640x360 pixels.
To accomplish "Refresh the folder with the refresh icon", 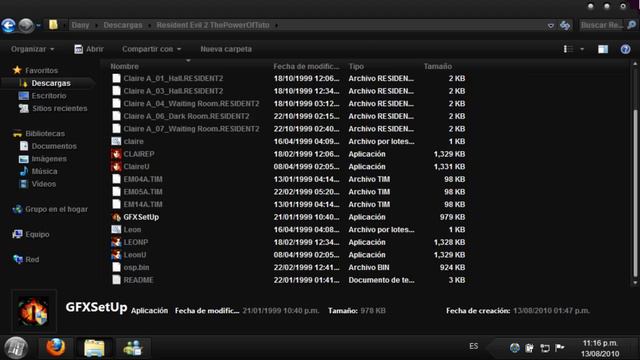I will tap(565, 25).
